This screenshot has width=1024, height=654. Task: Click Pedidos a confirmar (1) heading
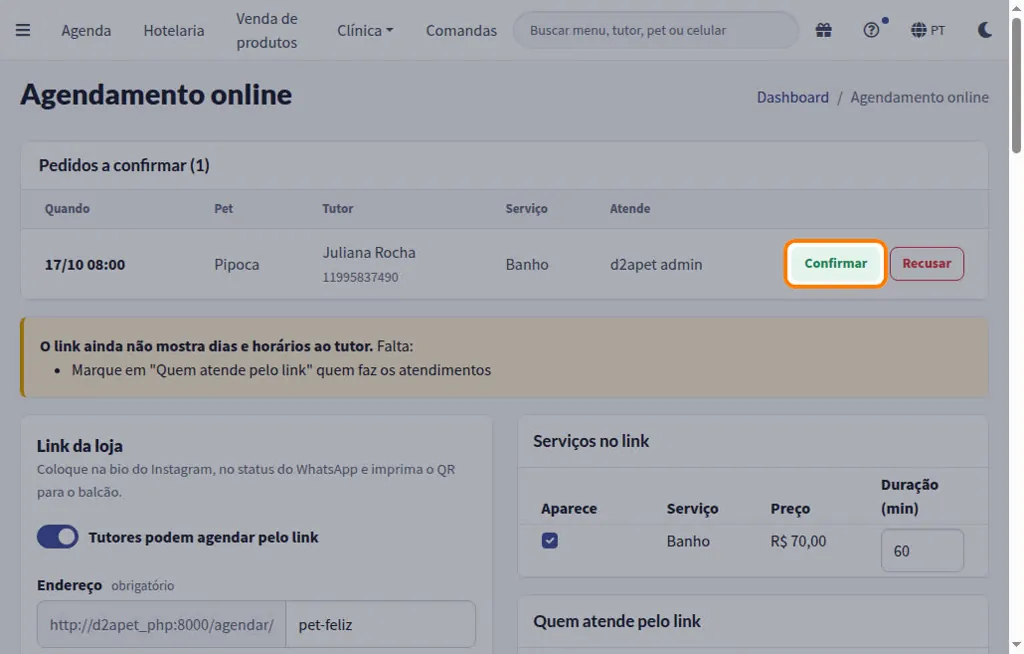pyautogui.click(x=124, y=165)
